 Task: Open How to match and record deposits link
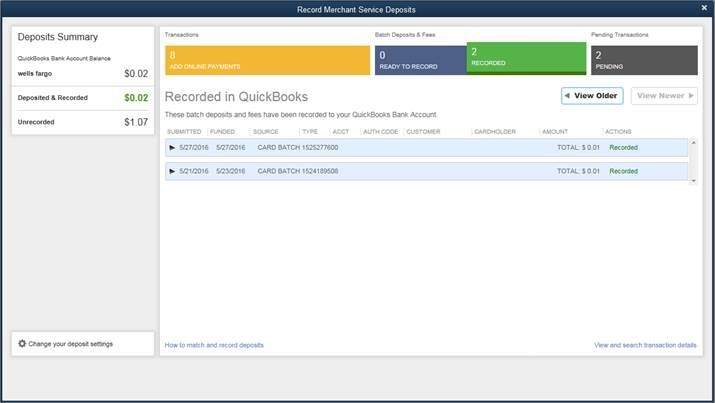click(214, 345)
